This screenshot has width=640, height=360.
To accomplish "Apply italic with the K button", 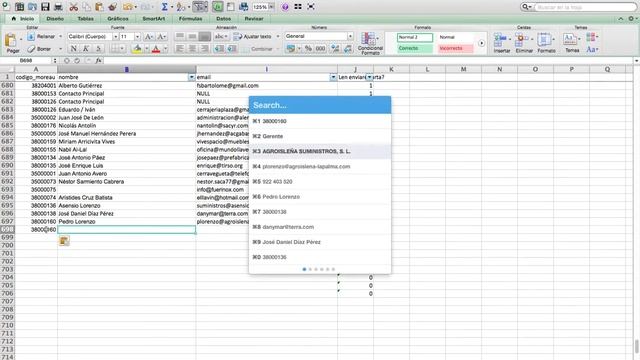I will [x=86, y=49].
